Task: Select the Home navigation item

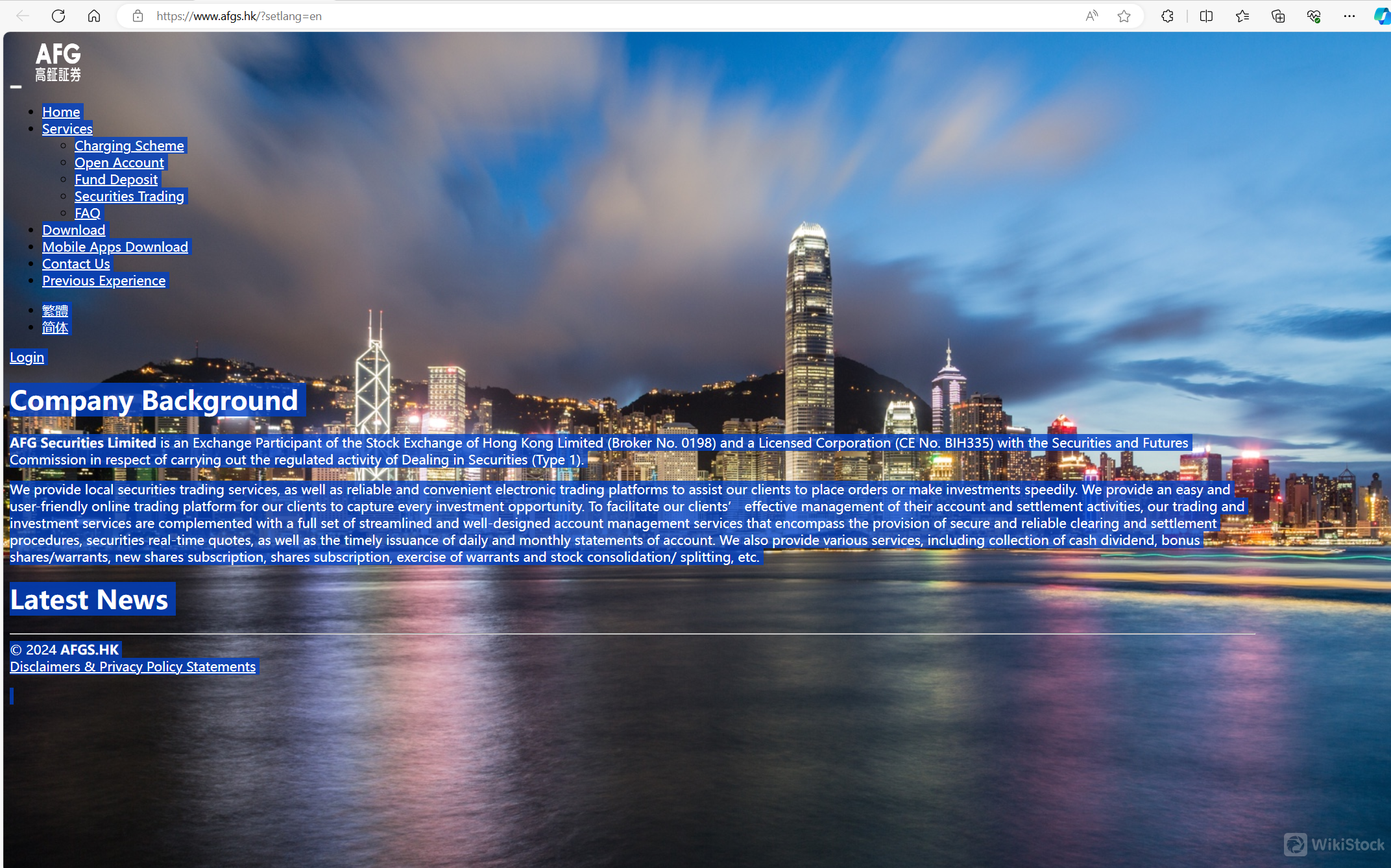Action: click(61, 112)
